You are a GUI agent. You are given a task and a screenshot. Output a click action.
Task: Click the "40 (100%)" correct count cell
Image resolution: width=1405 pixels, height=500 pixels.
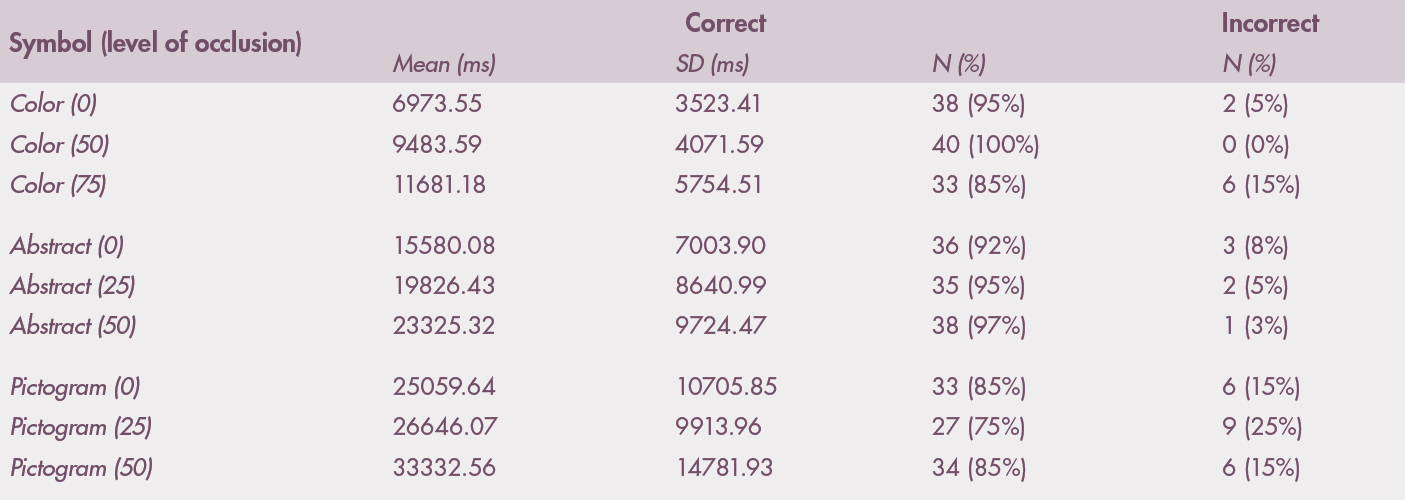(985, 145)
